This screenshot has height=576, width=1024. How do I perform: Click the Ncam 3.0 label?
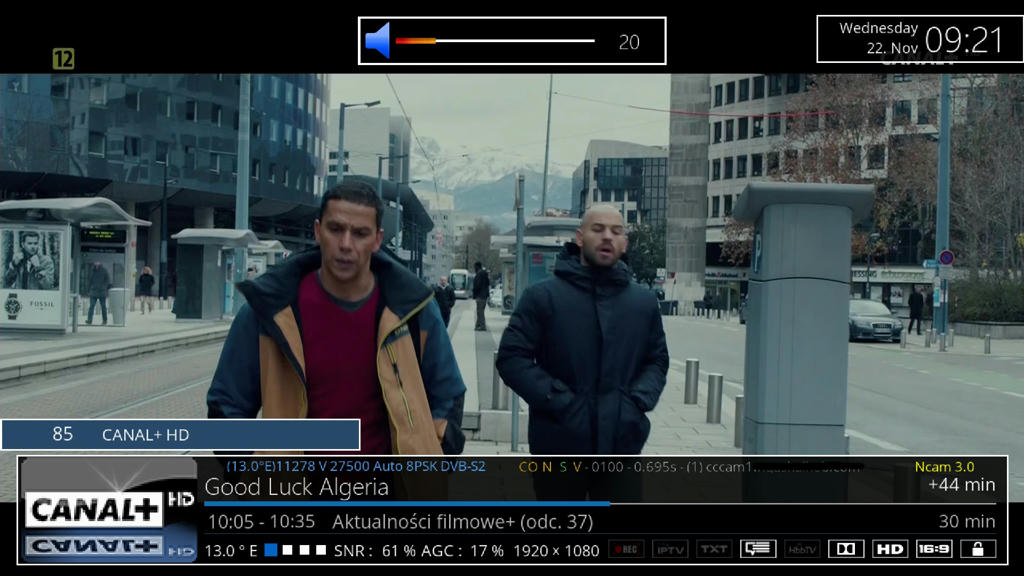click(x=944, y=466)
